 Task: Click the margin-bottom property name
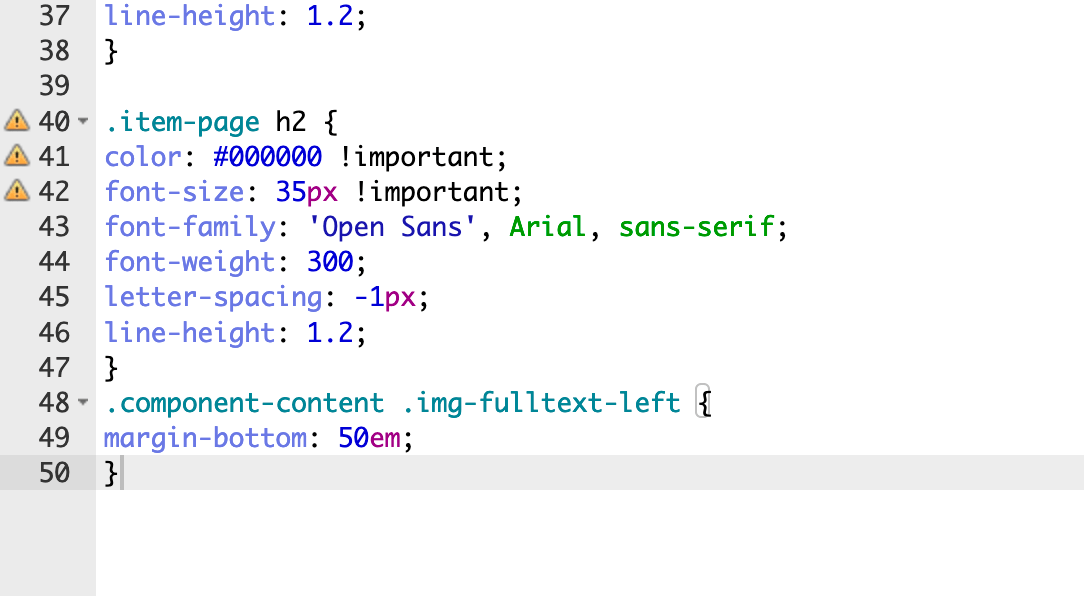pyautogui.click(x=205, y=438)
